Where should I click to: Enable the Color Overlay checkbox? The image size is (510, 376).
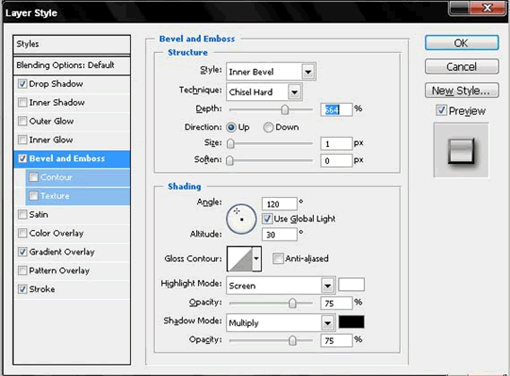click(22, 233)
